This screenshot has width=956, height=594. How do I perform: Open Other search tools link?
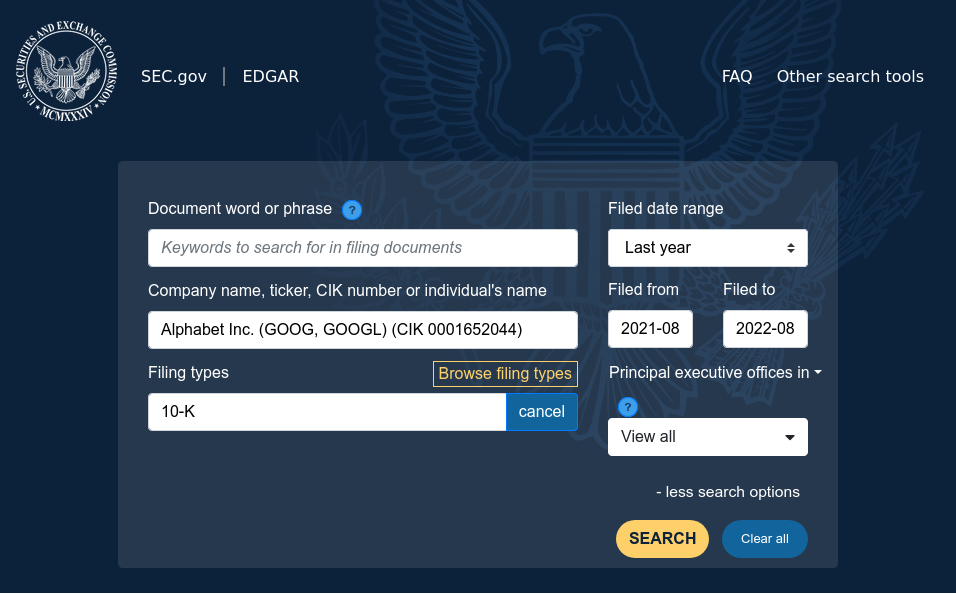pos(850,76)
